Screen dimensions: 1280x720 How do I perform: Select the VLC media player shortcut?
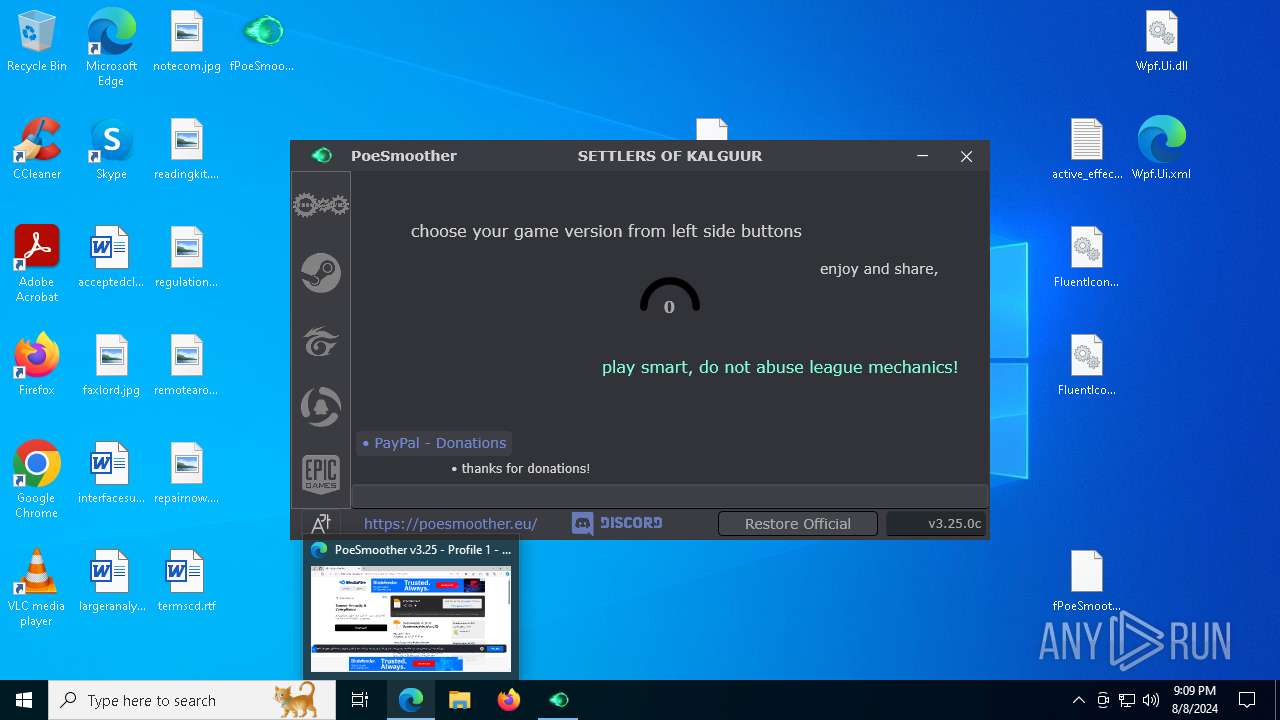pyautogui.click(x=37, y=588)
